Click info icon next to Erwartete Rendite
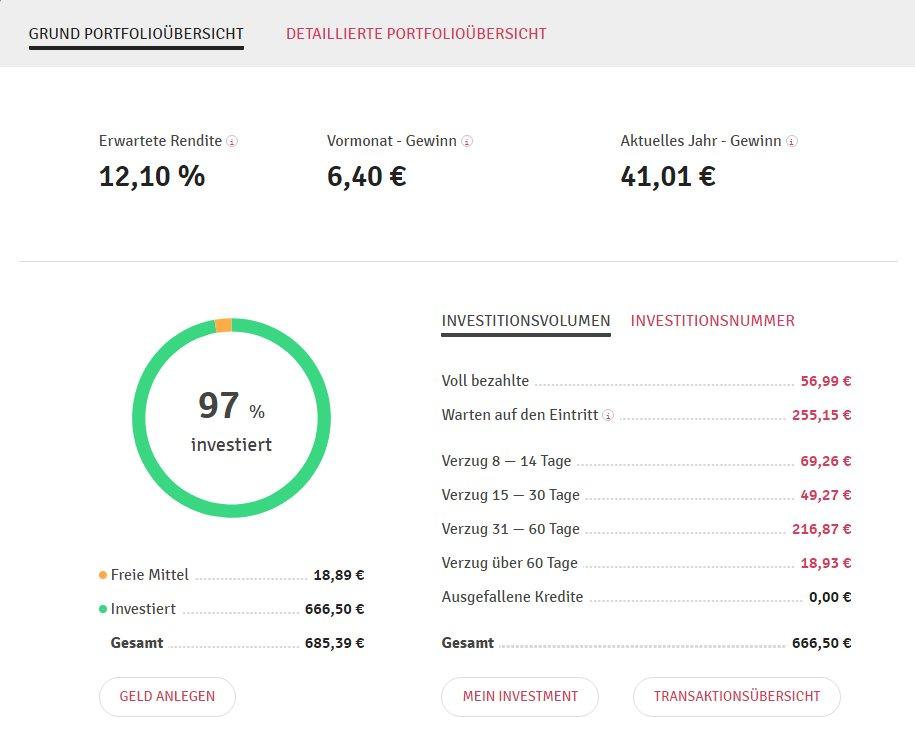This screenshot has height=731, width=915. click(232, 142)
